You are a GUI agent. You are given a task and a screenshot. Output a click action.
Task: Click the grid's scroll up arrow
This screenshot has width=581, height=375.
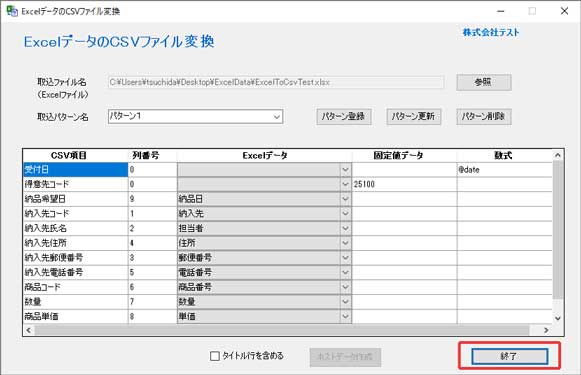[x=558, y=155]
